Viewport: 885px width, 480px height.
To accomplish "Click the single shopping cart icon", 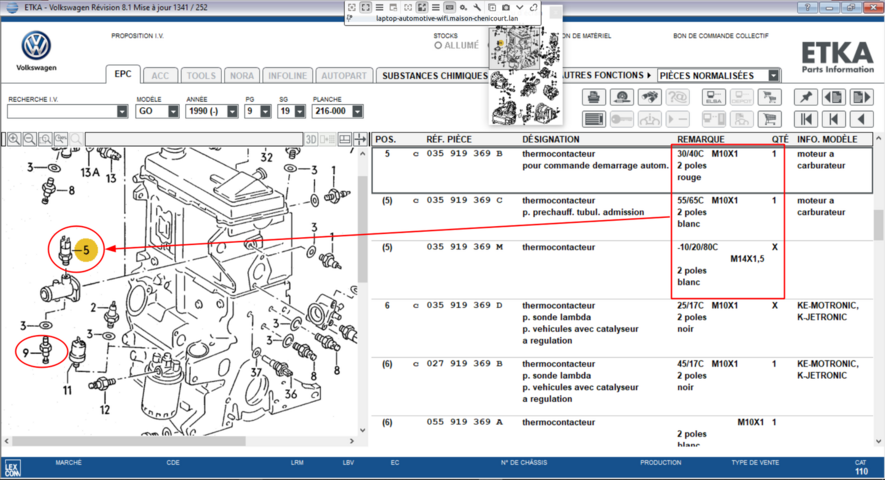I will tap(770, 119).
